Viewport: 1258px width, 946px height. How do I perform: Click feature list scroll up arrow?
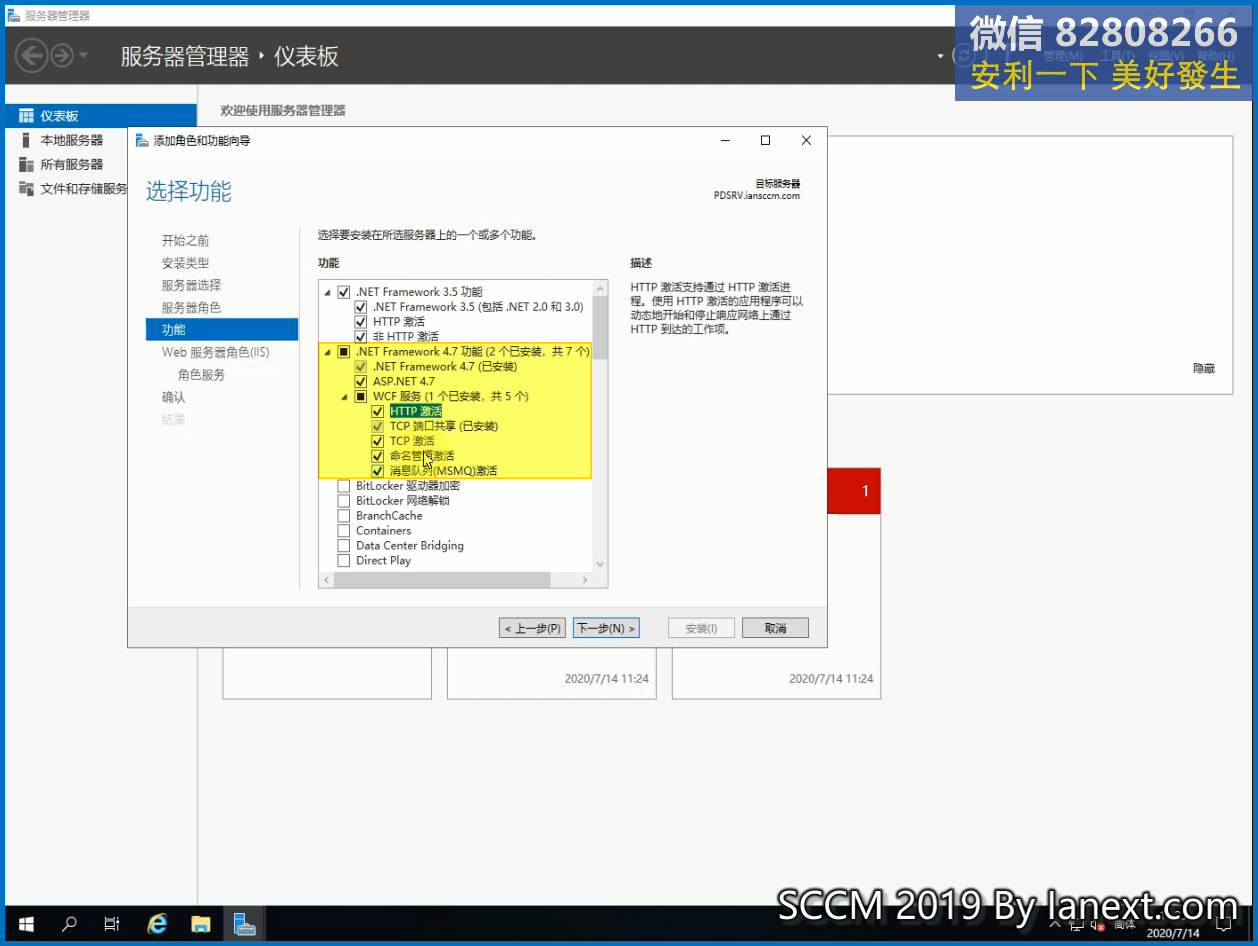pos(600,289)
